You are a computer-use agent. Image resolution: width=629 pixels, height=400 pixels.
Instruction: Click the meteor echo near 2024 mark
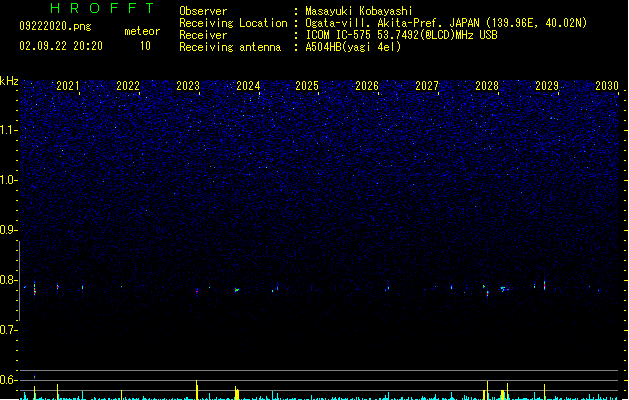pos(237,289)
